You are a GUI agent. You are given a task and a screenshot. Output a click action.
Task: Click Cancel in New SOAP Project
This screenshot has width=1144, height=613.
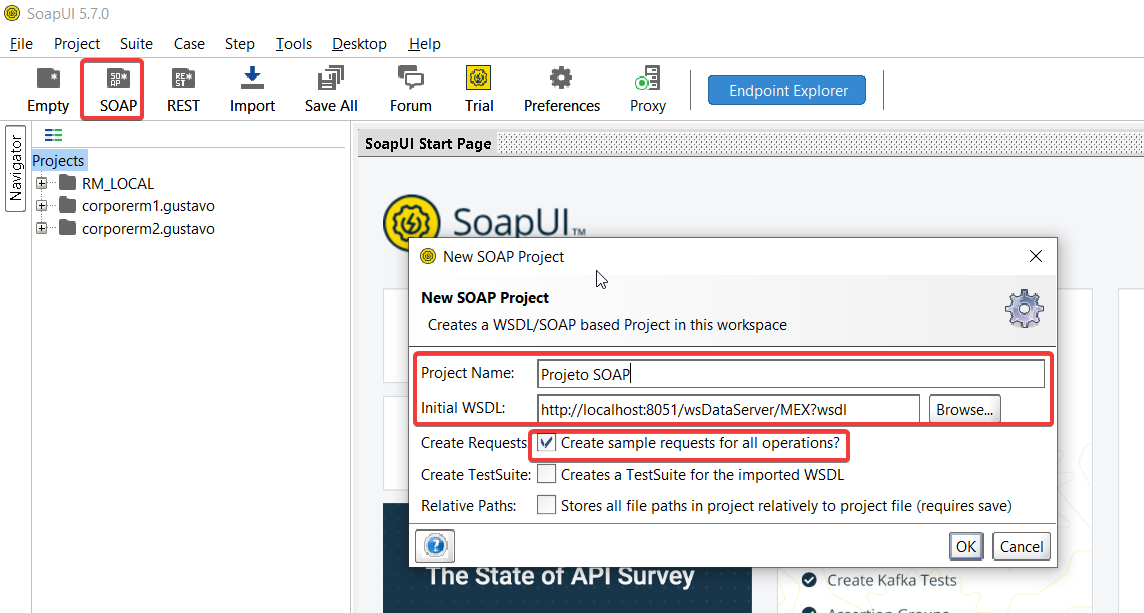[x=1021, y=547]
